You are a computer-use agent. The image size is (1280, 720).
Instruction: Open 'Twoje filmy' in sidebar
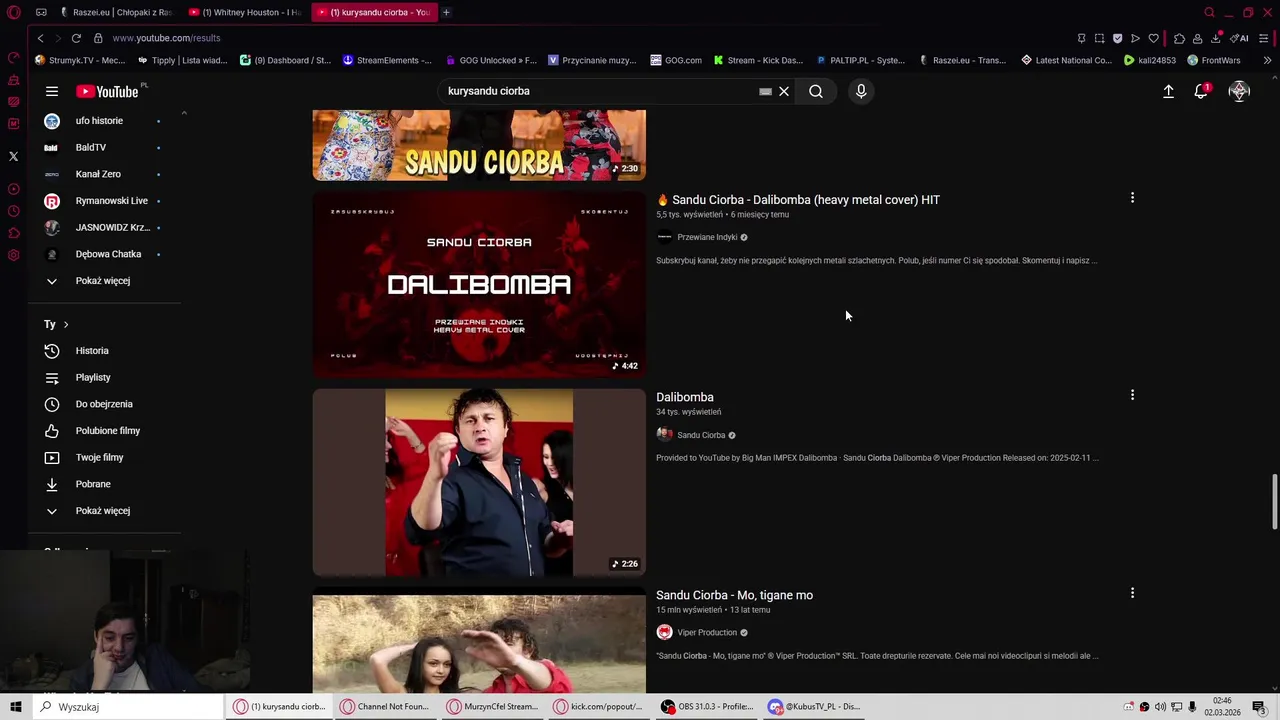100,457
